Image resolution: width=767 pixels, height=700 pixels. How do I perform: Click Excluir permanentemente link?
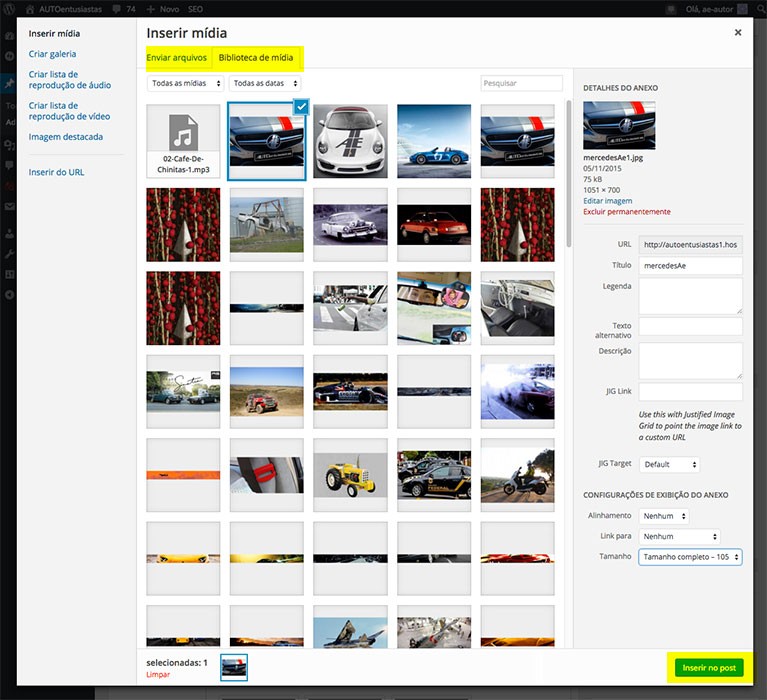coord(626,212)
